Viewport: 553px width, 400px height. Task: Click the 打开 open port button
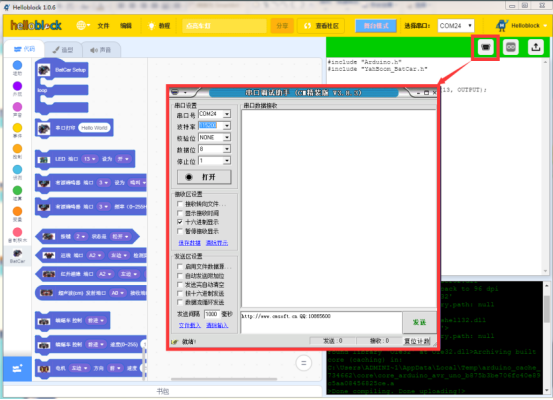204,177
